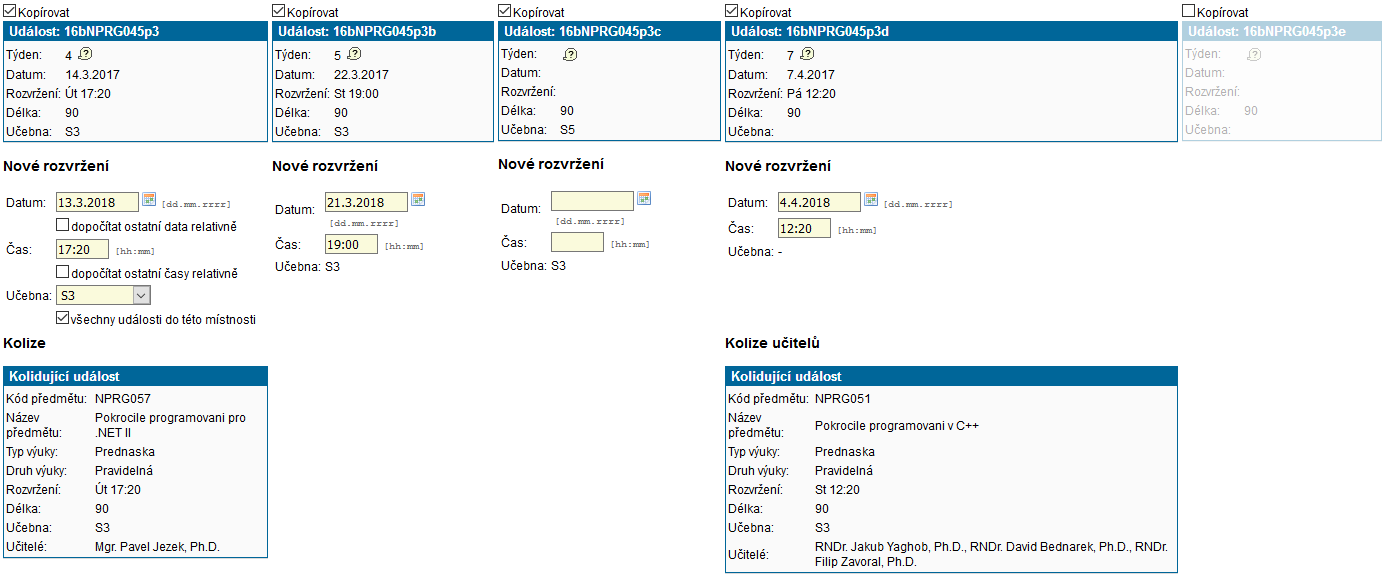
Task: Click the date field containing 4.4.2018
Action: pos(819,203)
